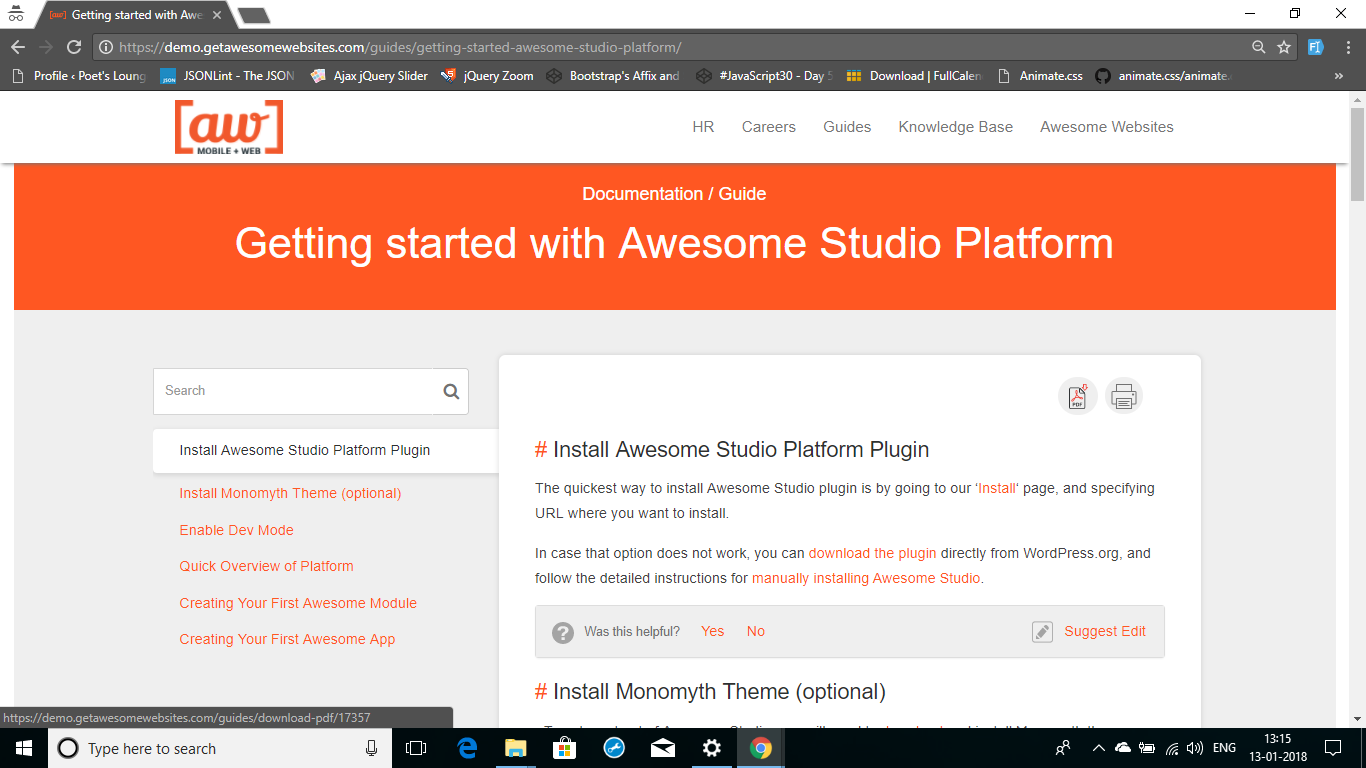Open the Knowledge Base menu item
This screenshot has height=768, width=1366.
956,127
